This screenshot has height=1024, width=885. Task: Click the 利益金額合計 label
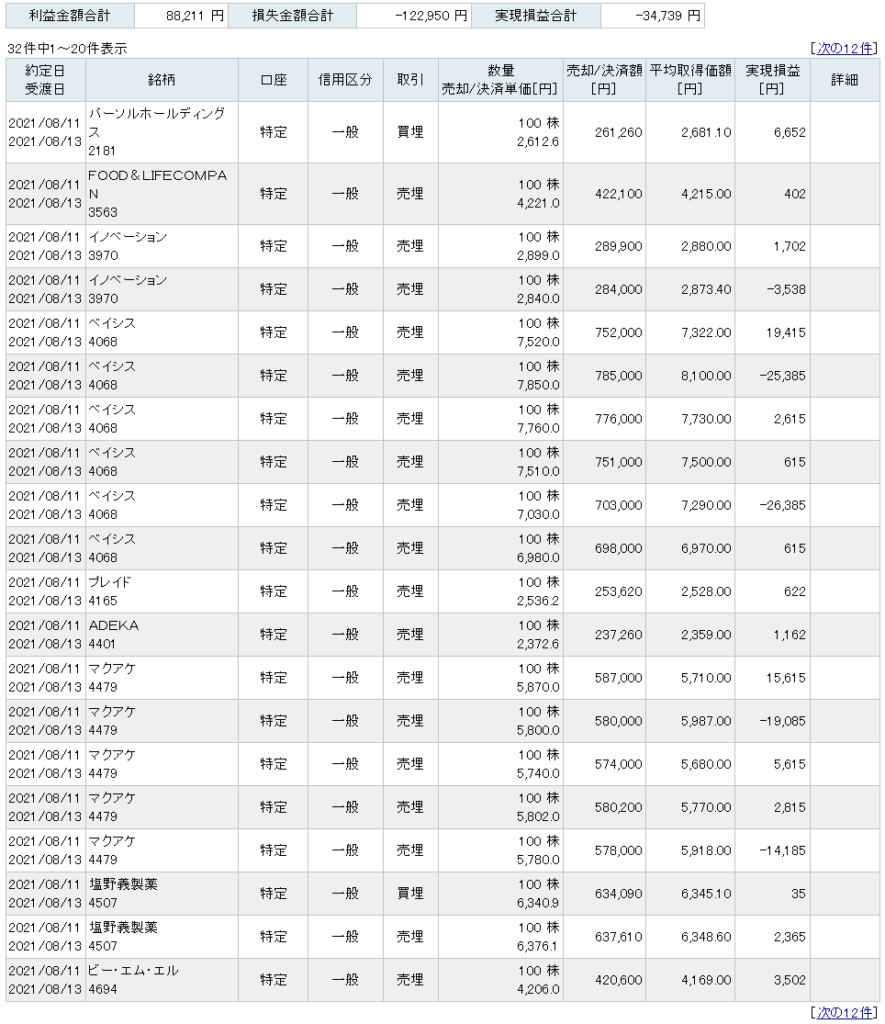pos(70,16)
